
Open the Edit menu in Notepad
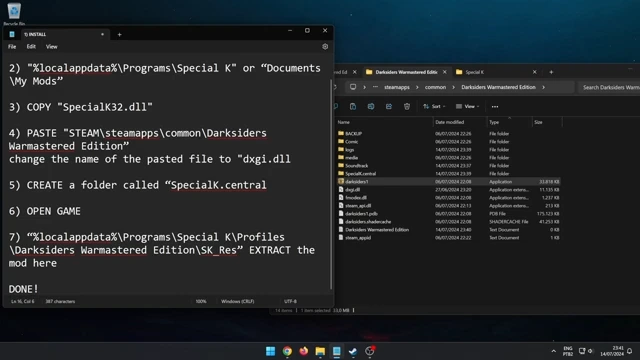pyautogui.click(x=31, y=47)
